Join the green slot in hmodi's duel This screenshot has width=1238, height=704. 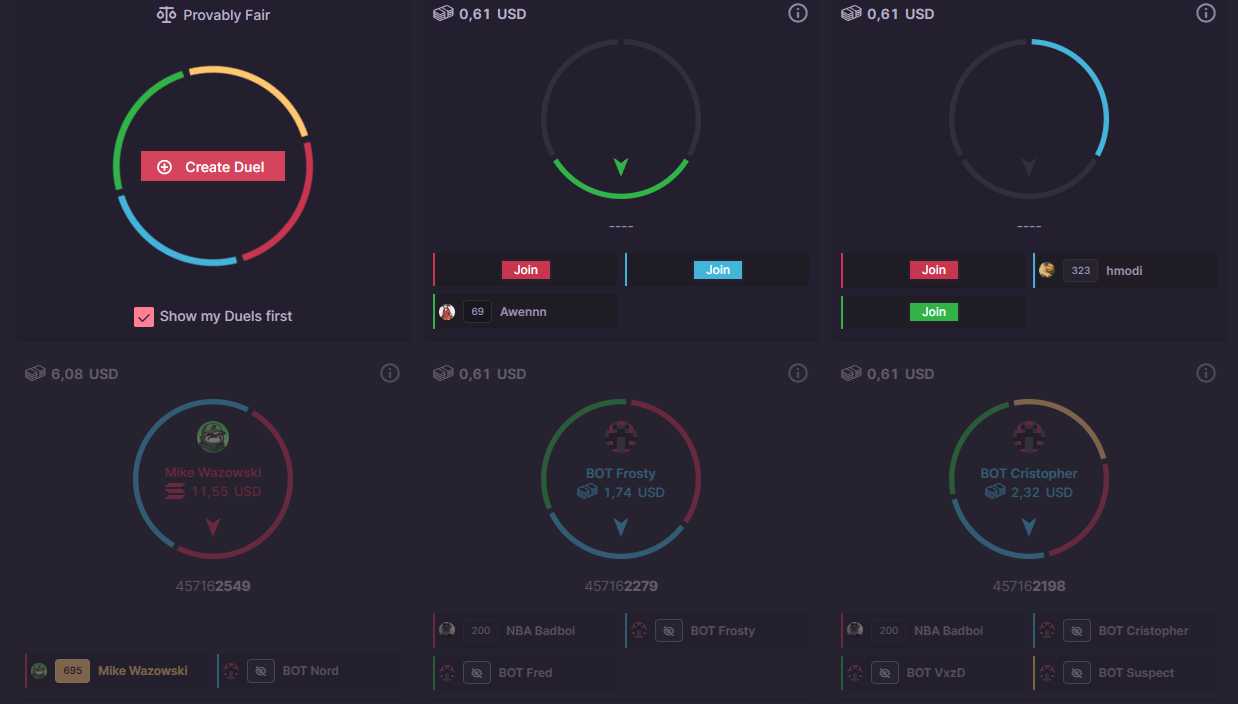(x=933, y=312)
